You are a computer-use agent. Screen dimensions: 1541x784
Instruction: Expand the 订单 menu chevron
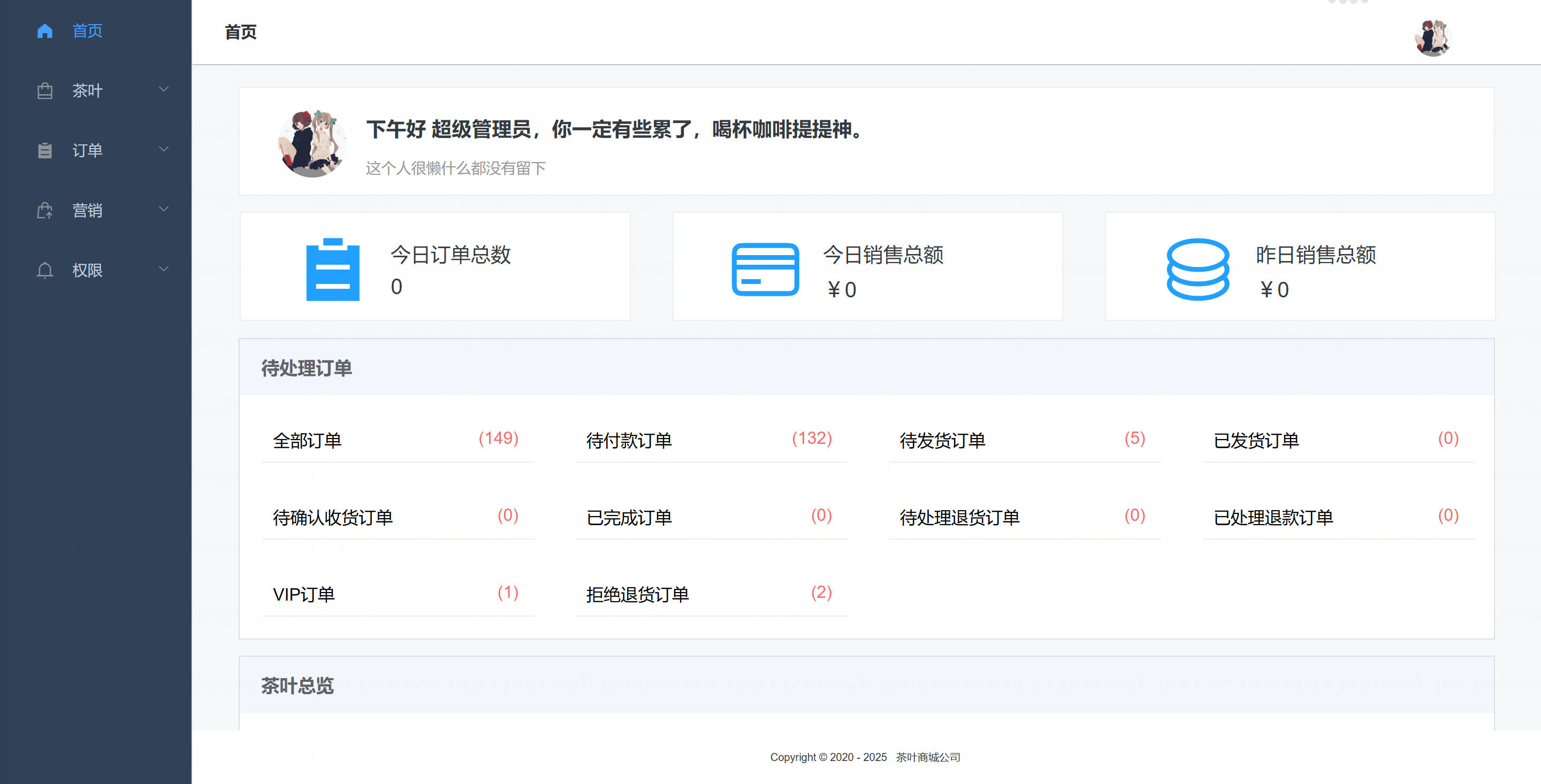pos(163,150)
